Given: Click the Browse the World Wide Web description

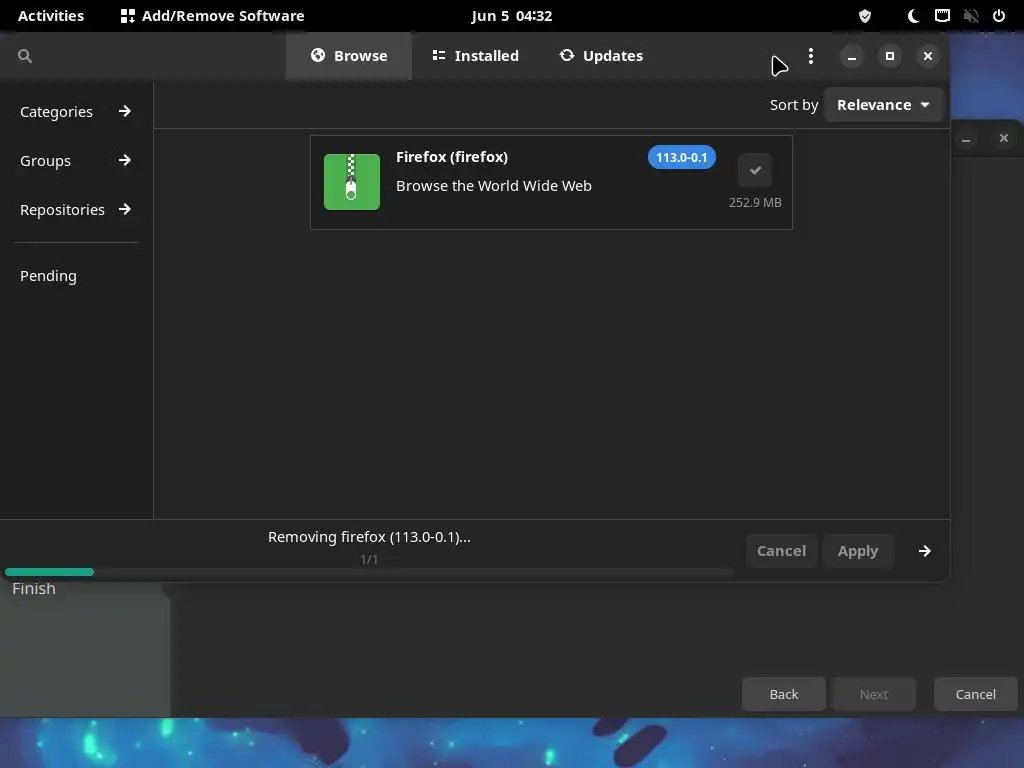Looking at the screenshot, I should click(494, 186).
